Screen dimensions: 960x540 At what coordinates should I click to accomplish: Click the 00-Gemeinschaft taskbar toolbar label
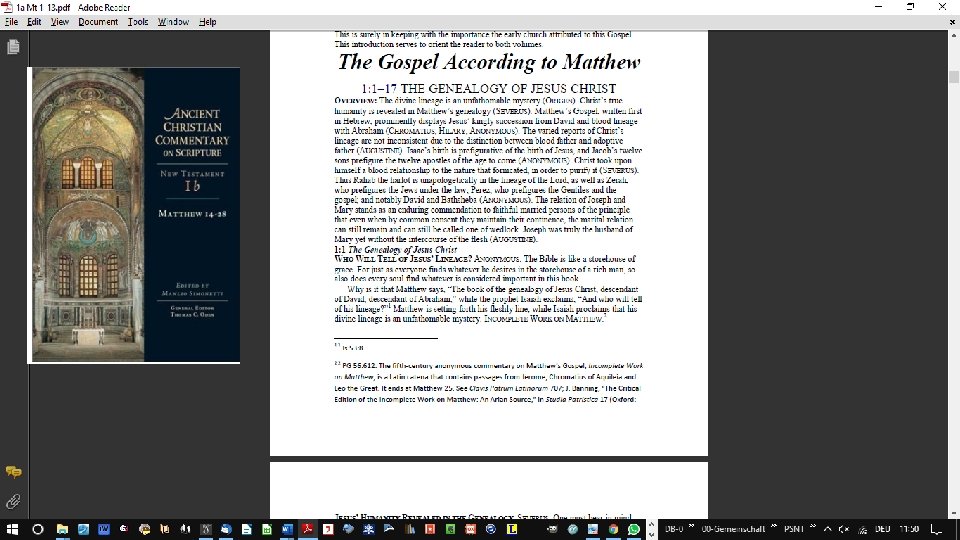click(x=733, y=529)
